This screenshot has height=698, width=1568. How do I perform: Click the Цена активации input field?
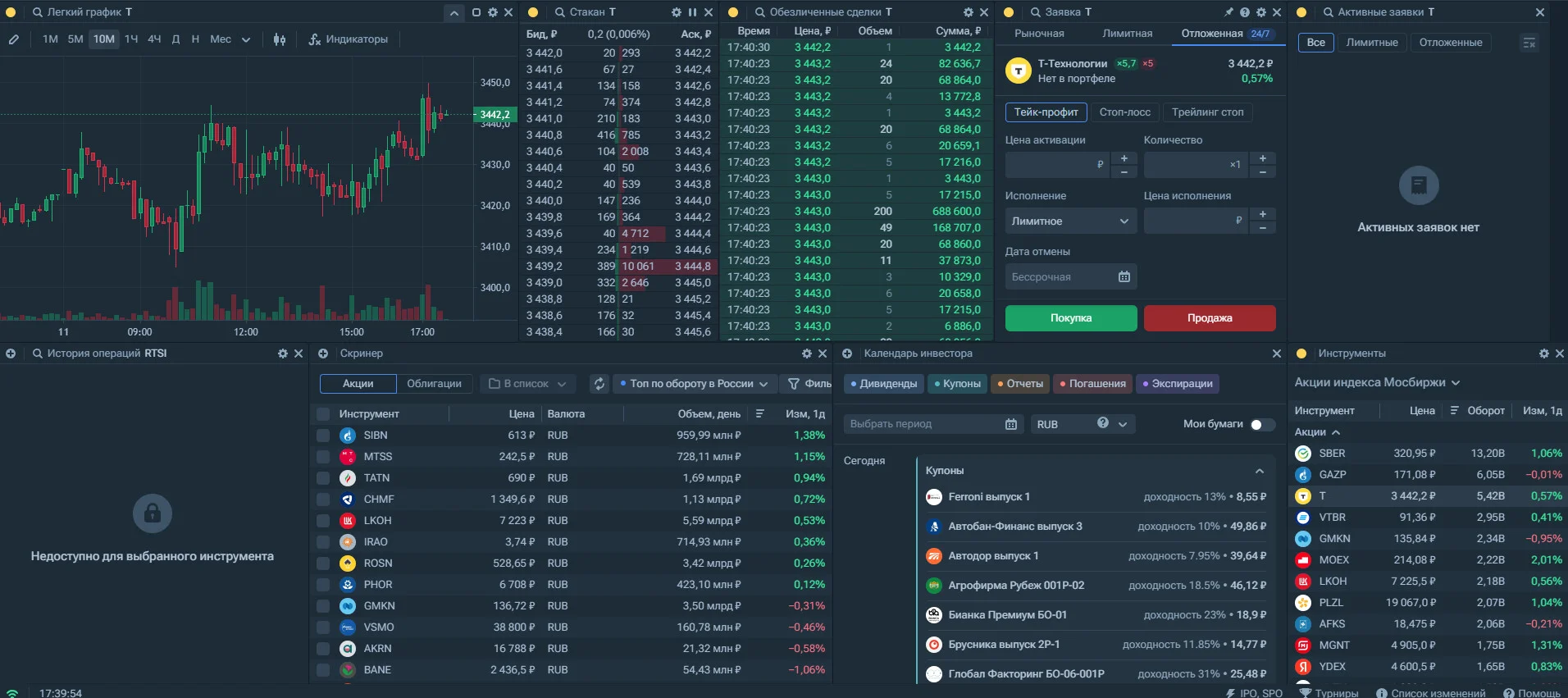coord(1057,165)
